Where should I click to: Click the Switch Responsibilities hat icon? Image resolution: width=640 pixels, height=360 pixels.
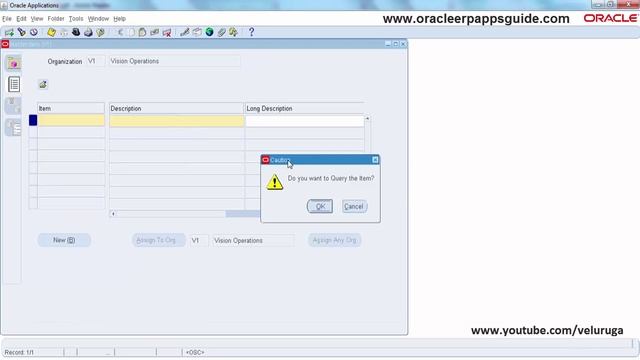coord(76,32)
